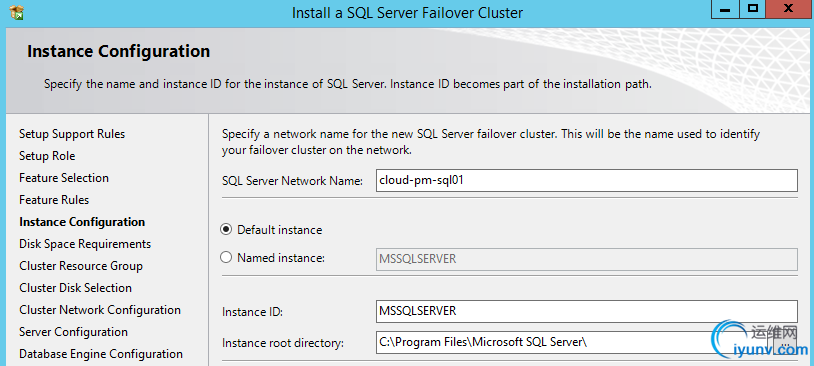Viewport: 814px width, 366px height.
Task: Open Cluster Disk Selection step
Action: (75, 288)
